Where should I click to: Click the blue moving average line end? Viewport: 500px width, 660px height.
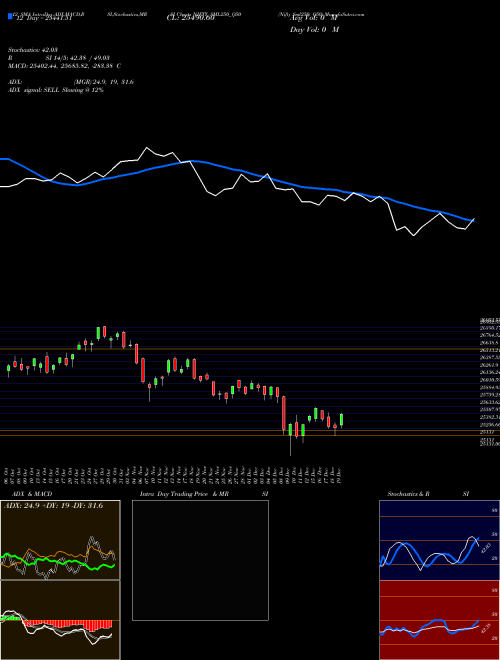472,220
